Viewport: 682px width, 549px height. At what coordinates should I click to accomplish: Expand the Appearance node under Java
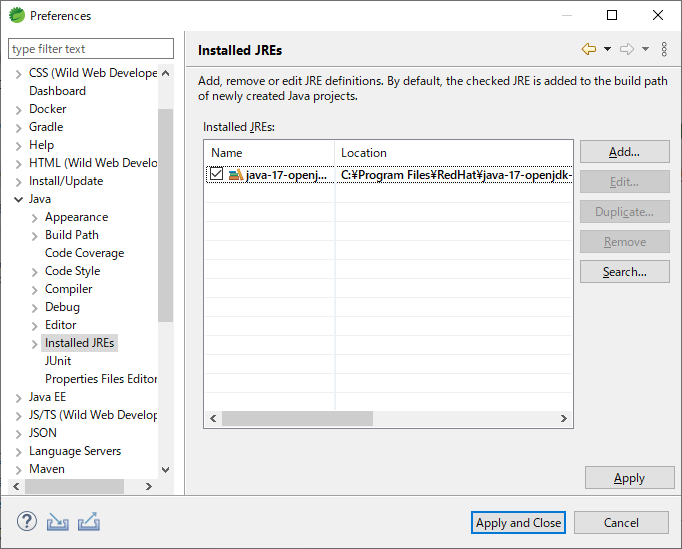pos(34,218)
